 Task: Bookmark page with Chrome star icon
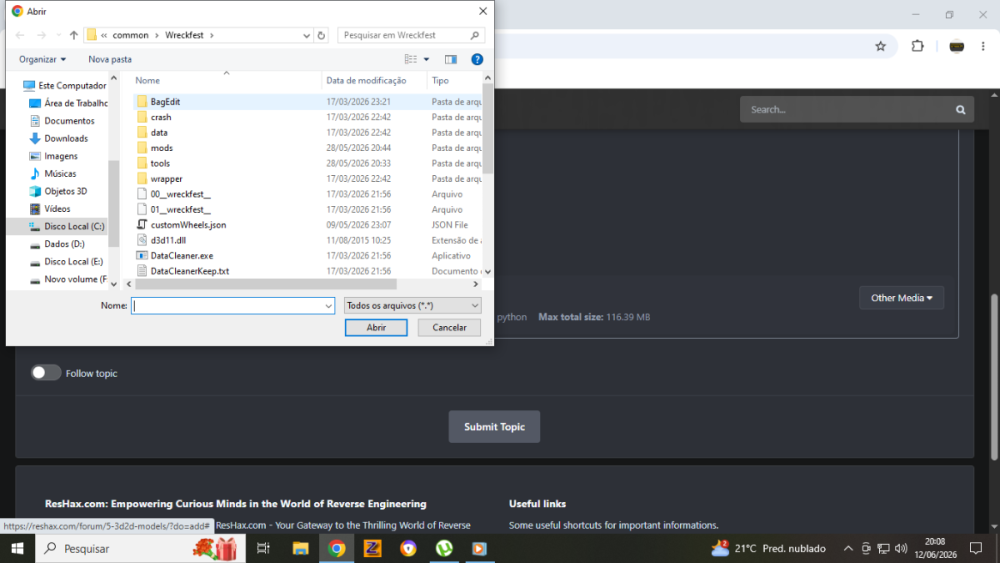coord(881,46)
